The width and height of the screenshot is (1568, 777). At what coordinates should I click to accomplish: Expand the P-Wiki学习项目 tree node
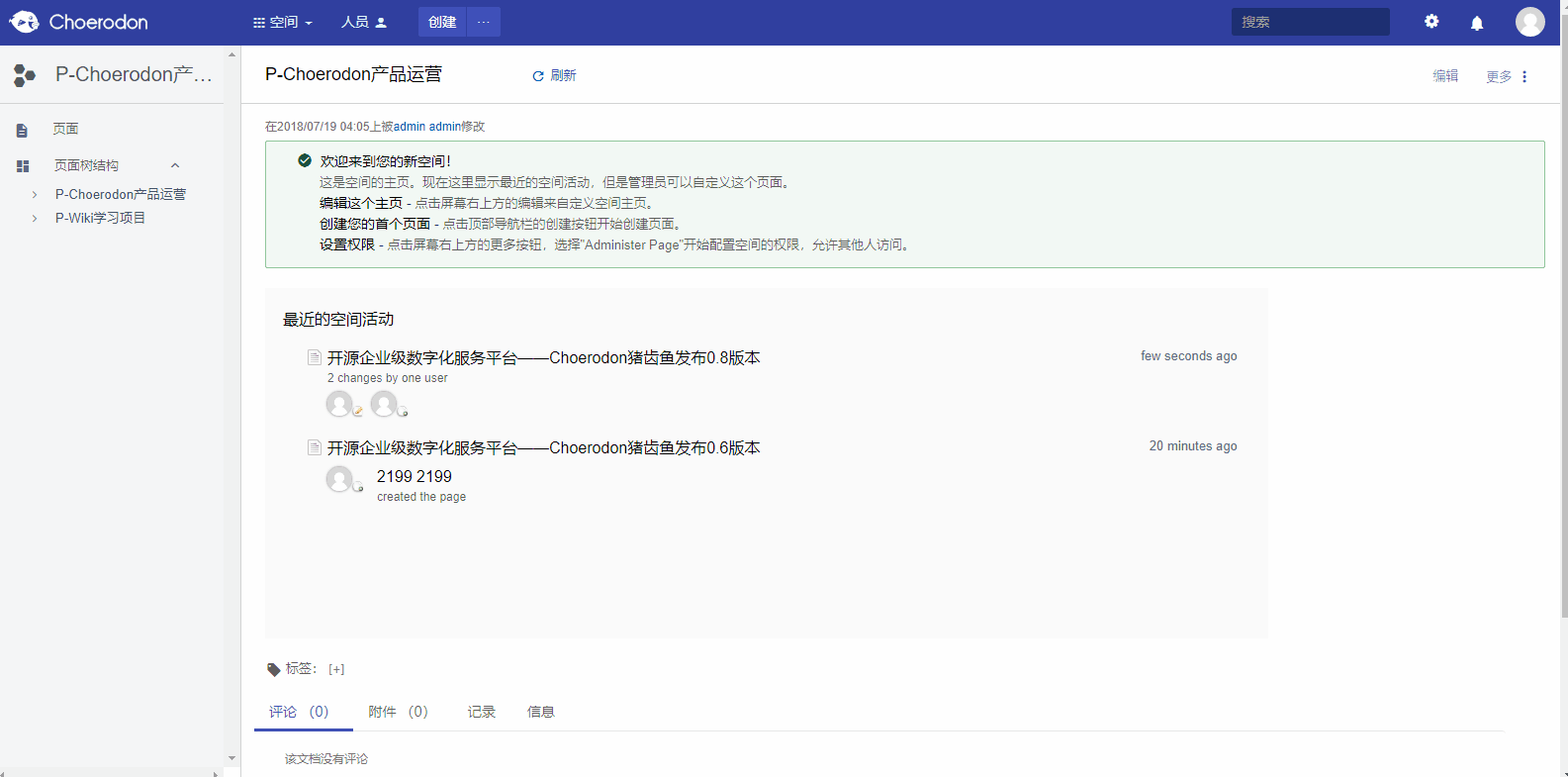pos(35,219)
